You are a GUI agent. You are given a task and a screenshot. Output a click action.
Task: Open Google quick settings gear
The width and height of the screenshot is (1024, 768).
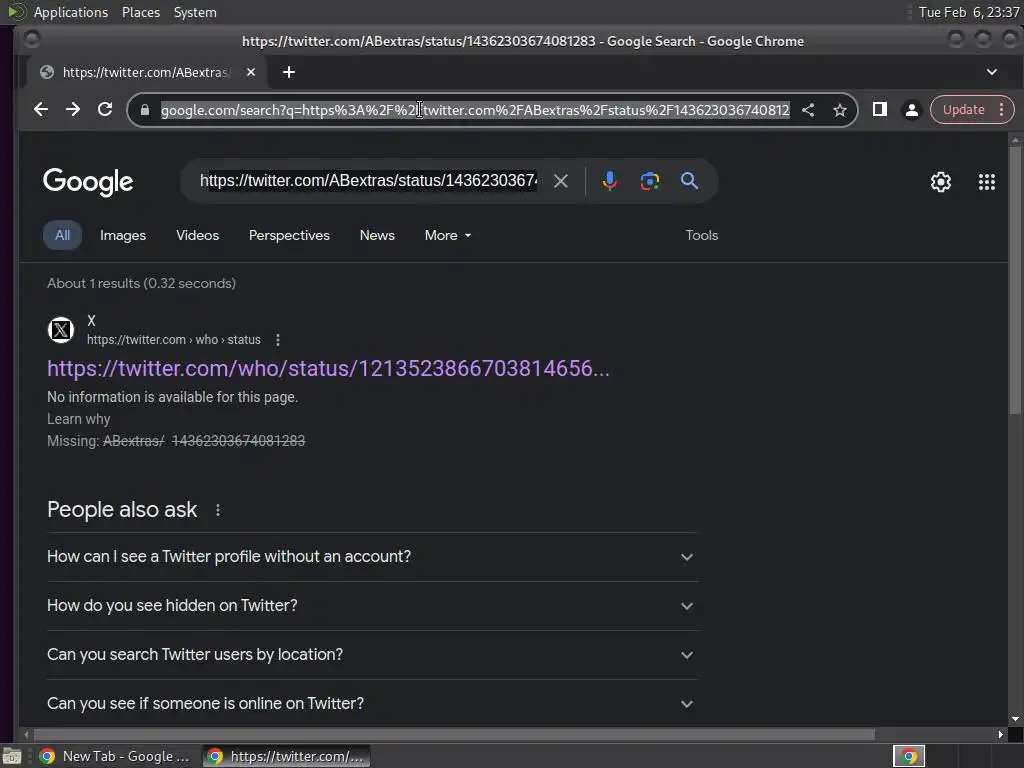coord(940,182)
